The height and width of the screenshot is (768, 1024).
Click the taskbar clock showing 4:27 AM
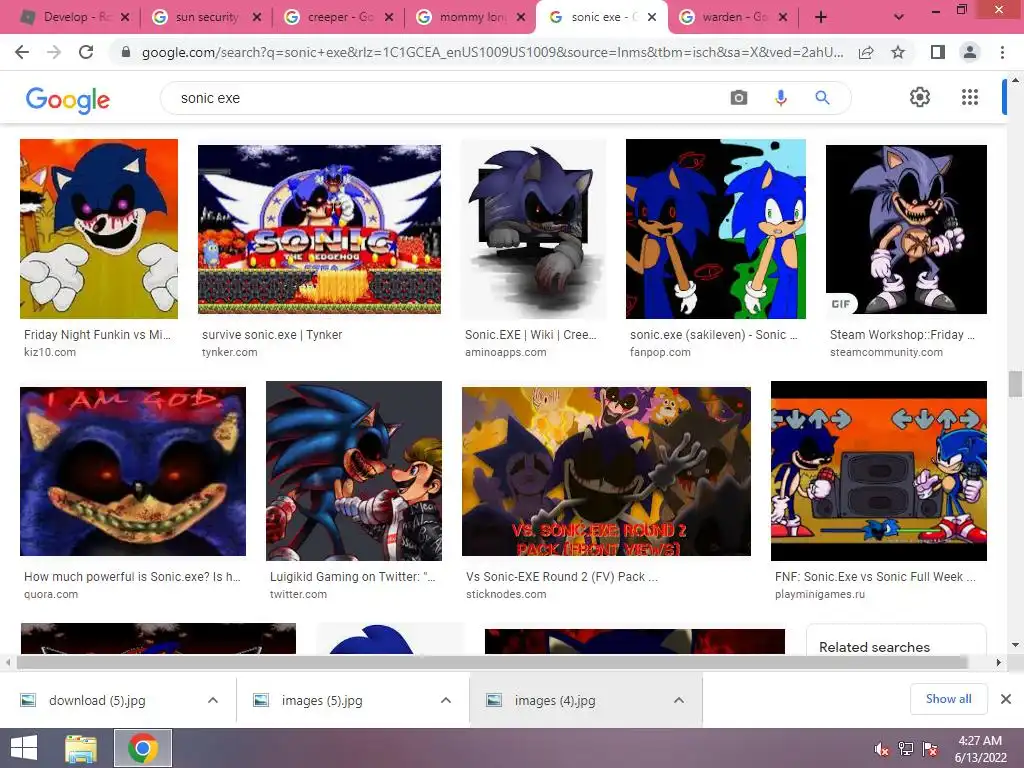pos(980,741)
